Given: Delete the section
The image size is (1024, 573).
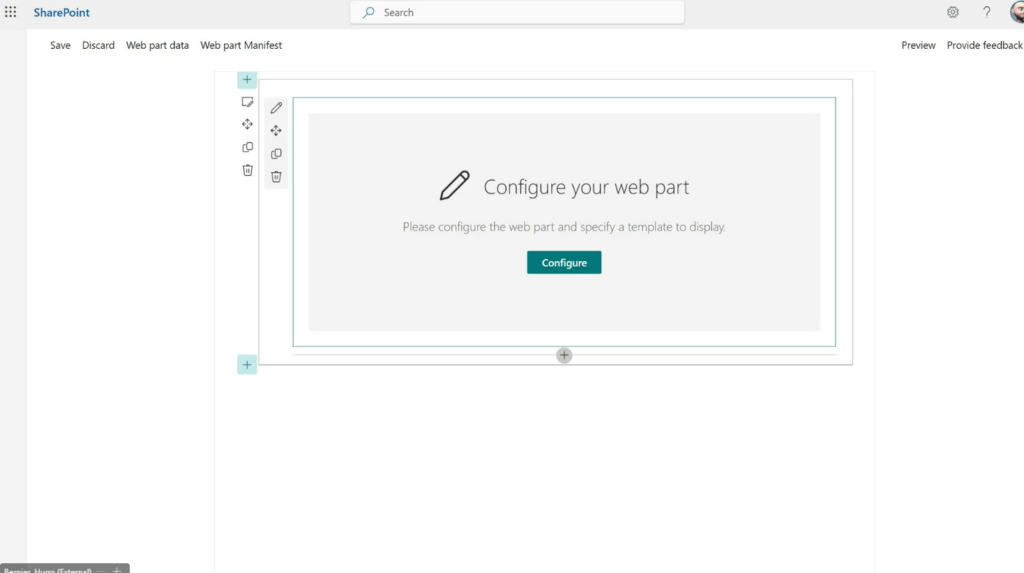Looking at the screenshot, I should [247, 170].
